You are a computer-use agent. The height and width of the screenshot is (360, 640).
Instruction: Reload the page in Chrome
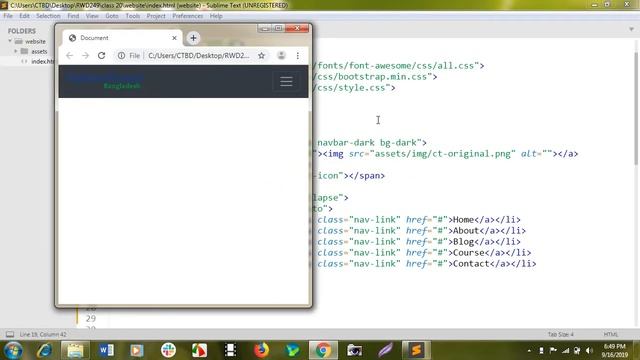coord(102,56)
